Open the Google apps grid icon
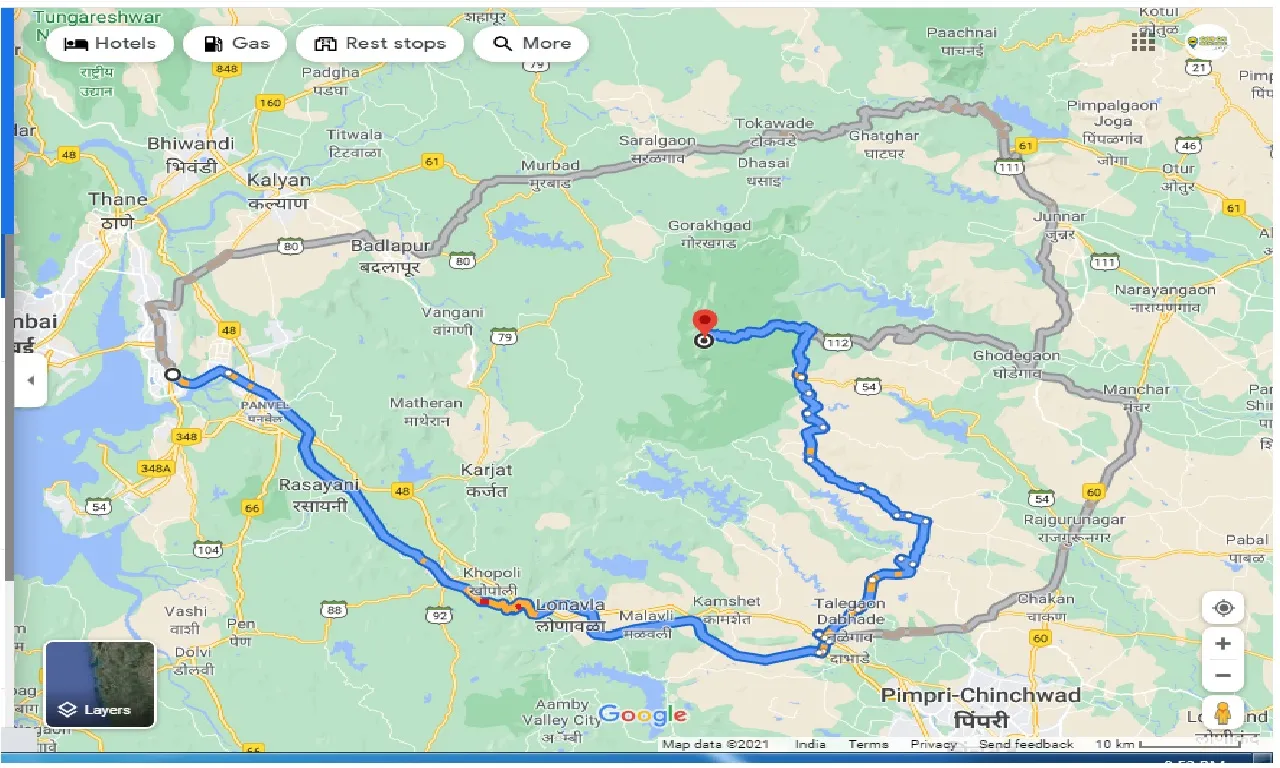The width and height of the screenshot is (1280, 768). coord(1143,42)
